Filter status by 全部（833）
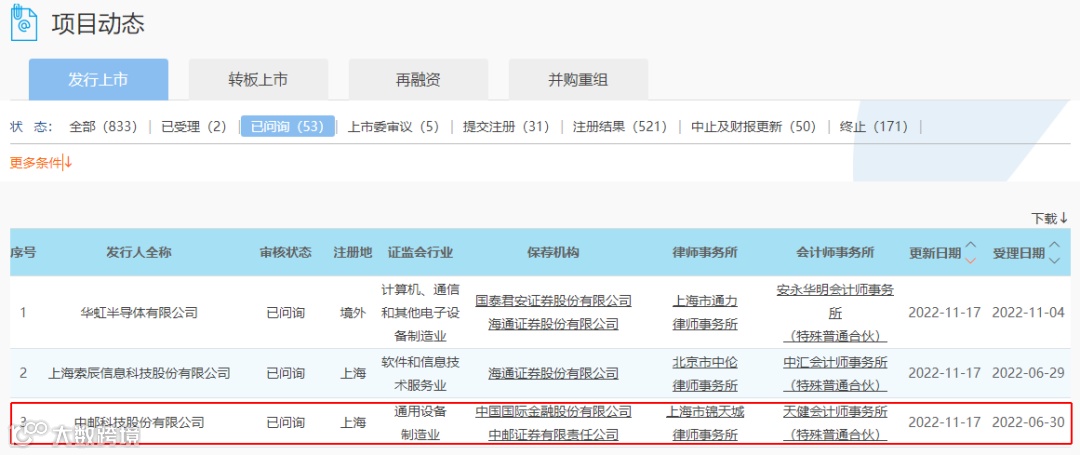 tap(103, 127)
